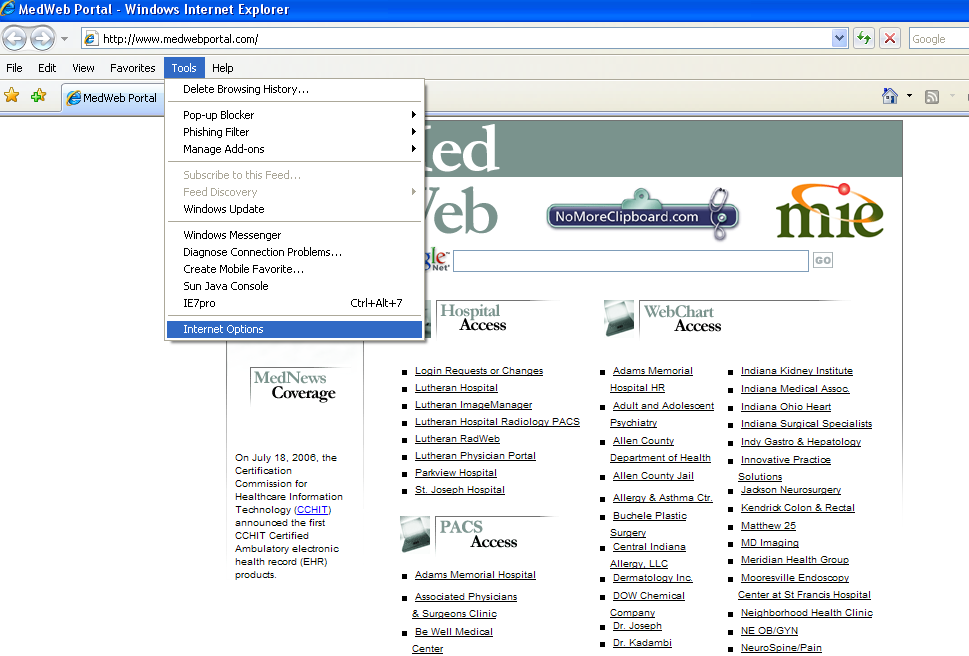Open the address bar dropdown arrow
The image size is (969, 656).
click(x=839, y=39)
